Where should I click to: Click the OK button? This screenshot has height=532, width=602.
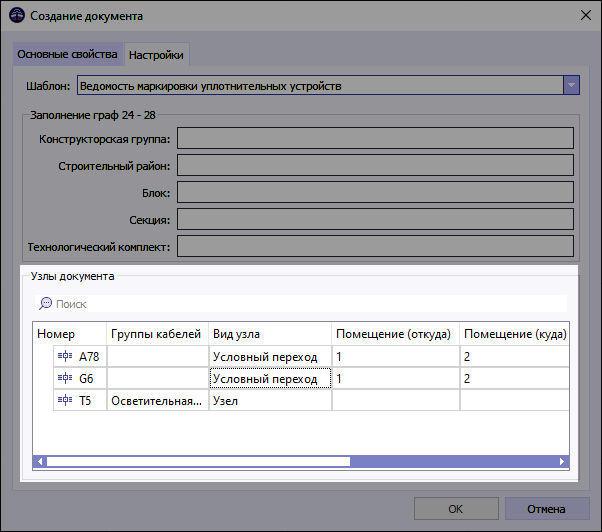456,509
